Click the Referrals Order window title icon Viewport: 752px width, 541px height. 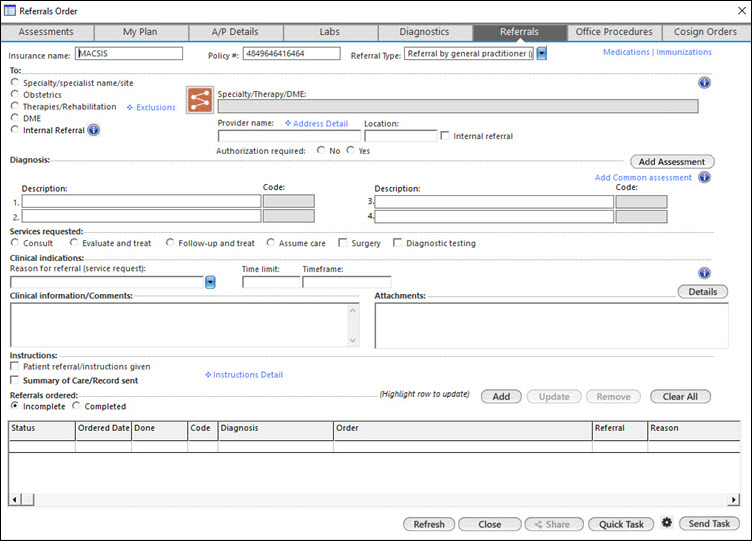point(10,11)
